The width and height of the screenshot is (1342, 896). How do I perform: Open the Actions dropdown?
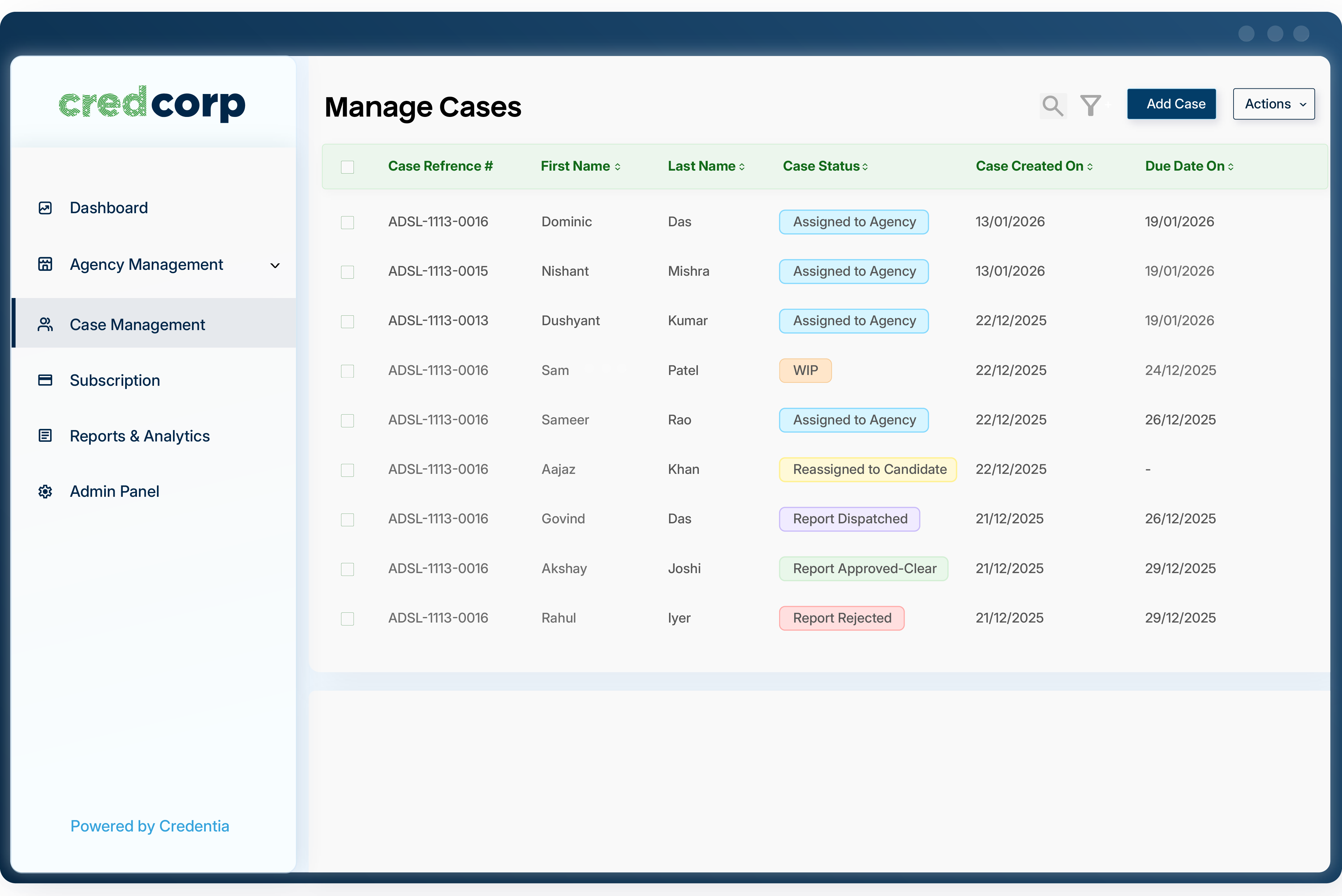(1274, 104)
